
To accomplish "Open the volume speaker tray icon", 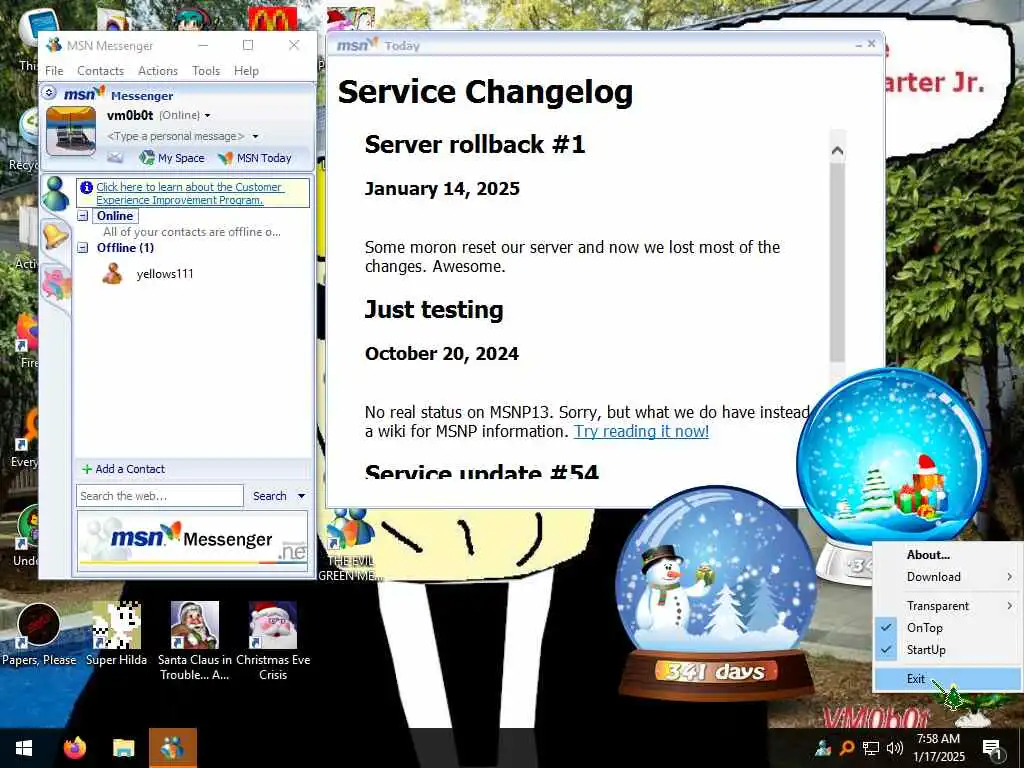I will point(895,748).
